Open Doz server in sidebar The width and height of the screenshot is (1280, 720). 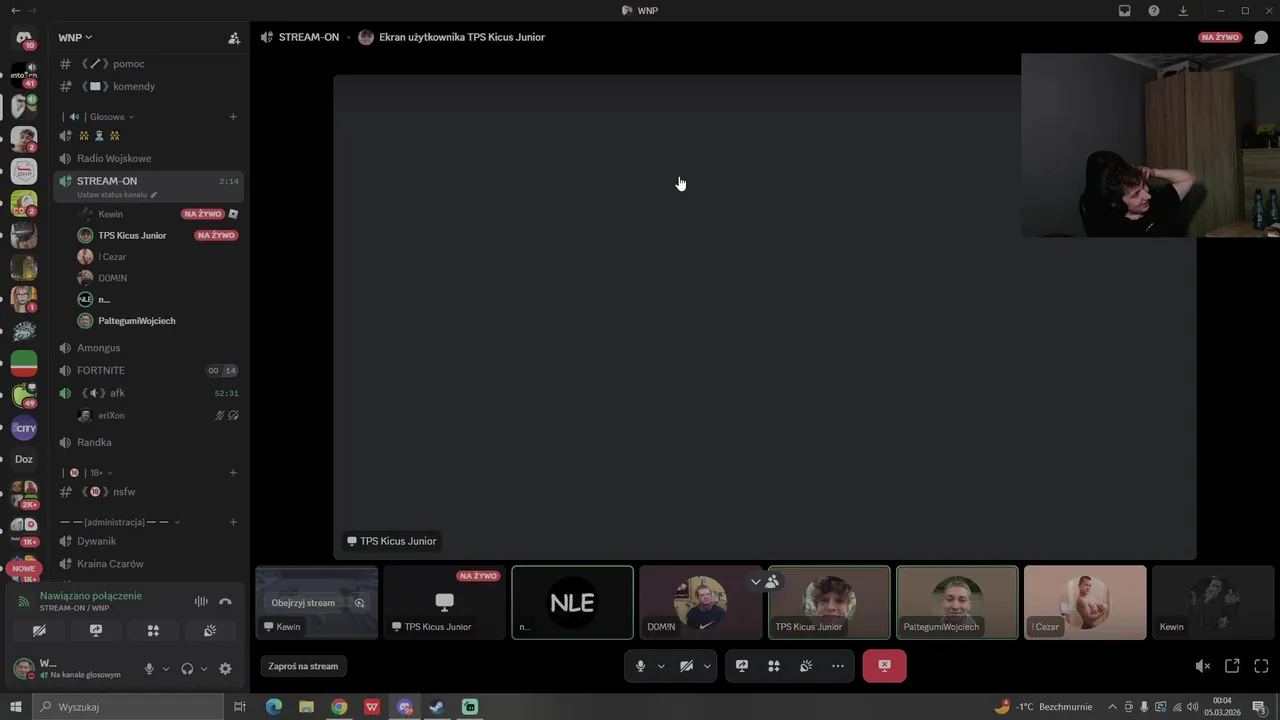tap(24, 460)
